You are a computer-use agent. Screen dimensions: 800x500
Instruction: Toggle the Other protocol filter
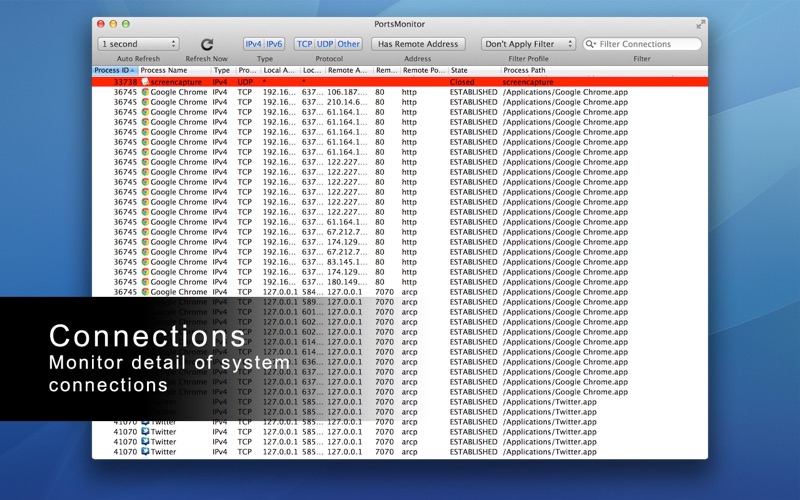pos(349,44)
